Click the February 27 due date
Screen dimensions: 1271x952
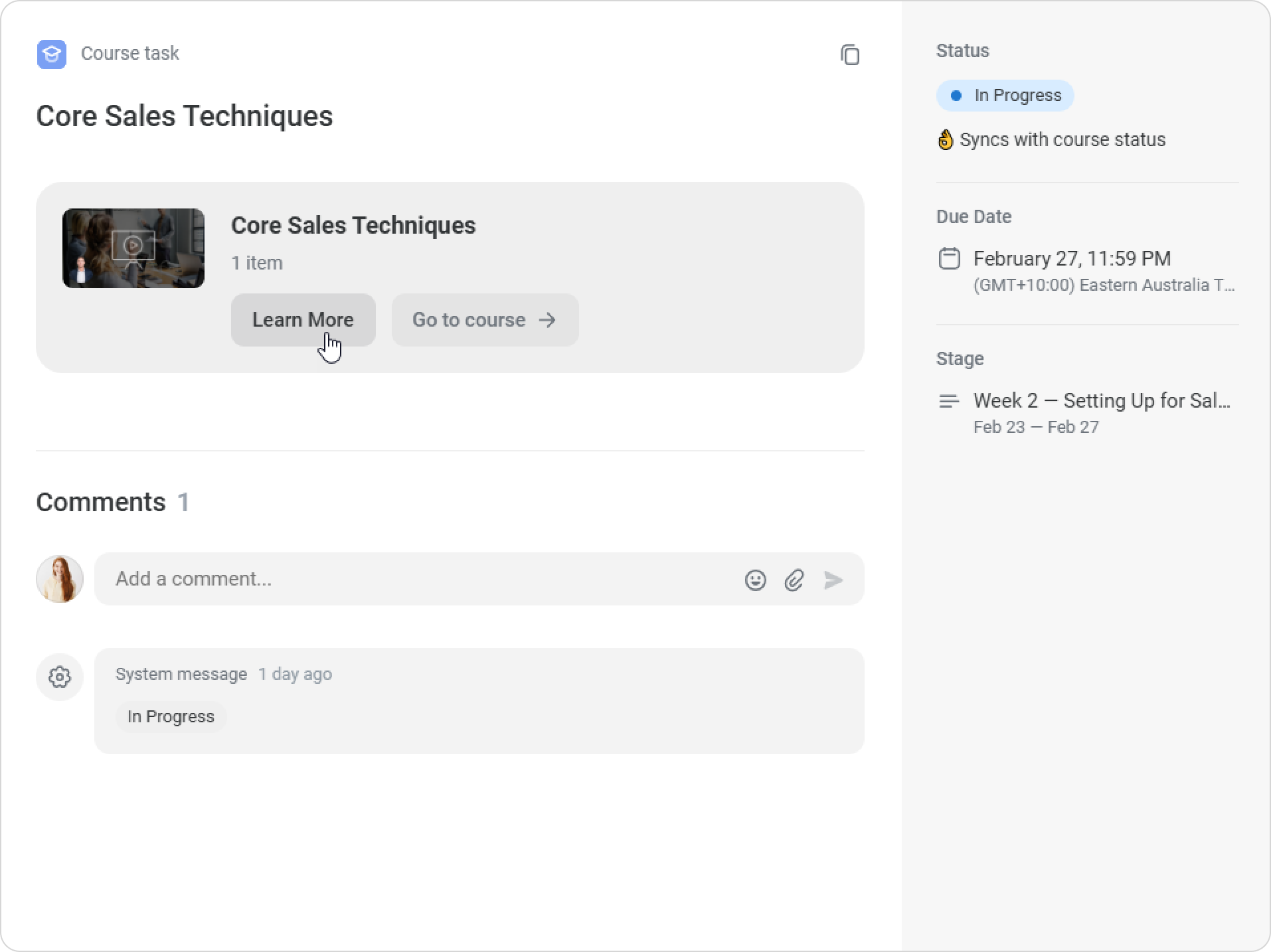[x=1072, y=258]
